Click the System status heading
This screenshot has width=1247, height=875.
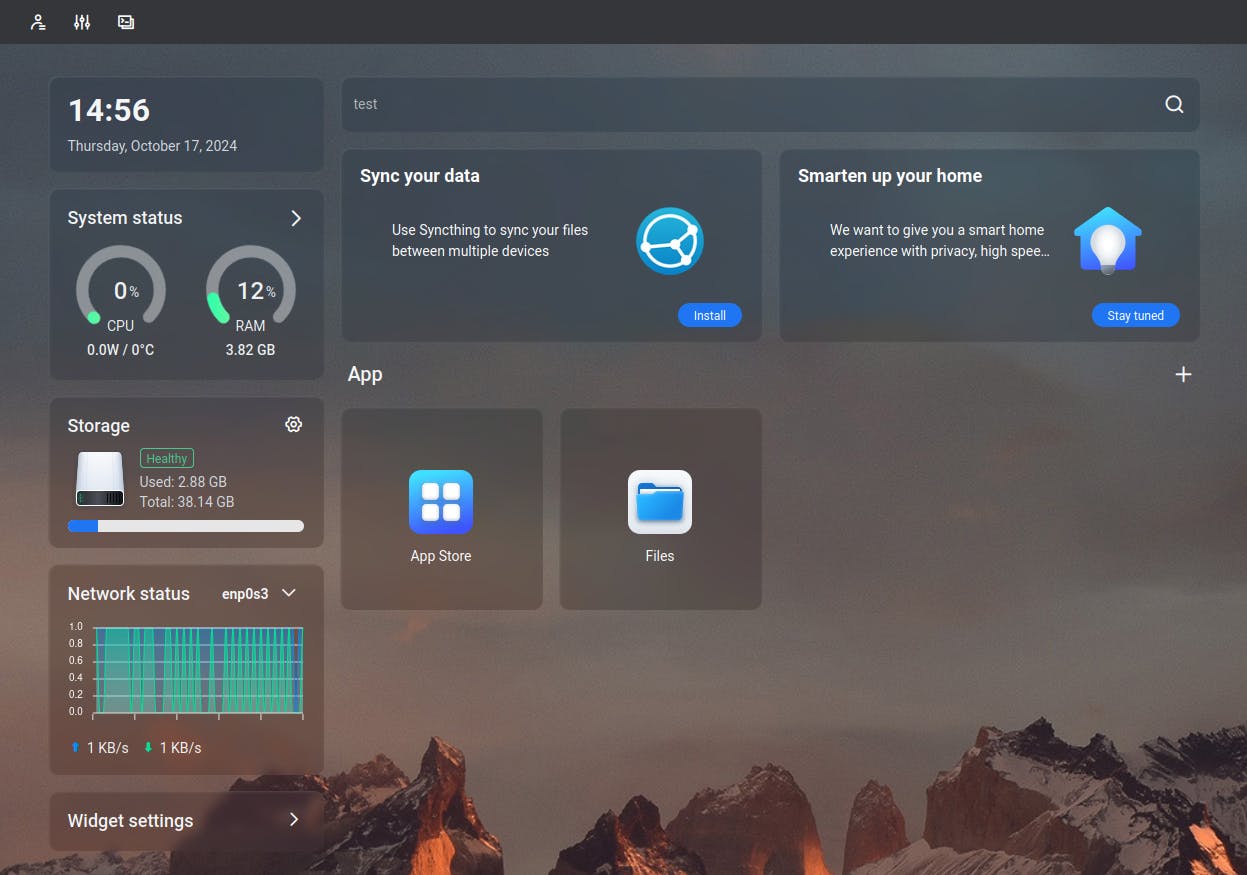click(125, 218)
